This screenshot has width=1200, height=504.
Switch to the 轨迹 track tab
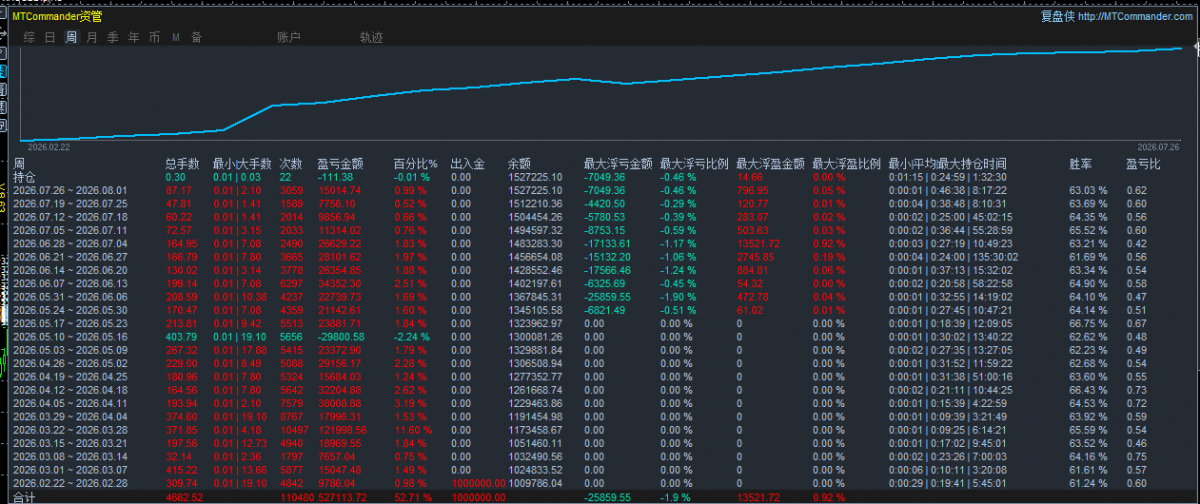pos(371,38)
